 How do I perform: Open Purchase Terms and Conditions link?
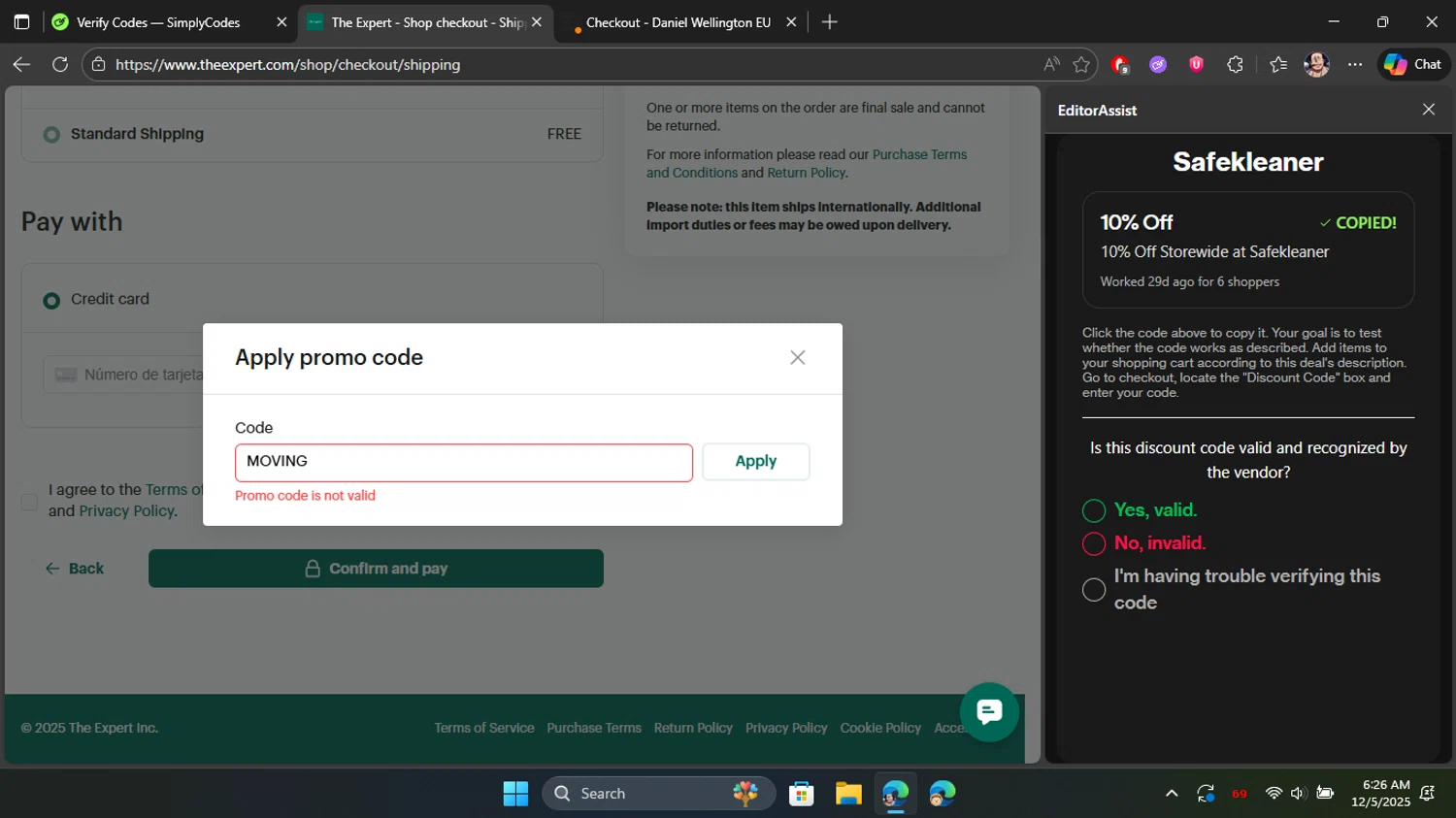(x=807, y=164)
